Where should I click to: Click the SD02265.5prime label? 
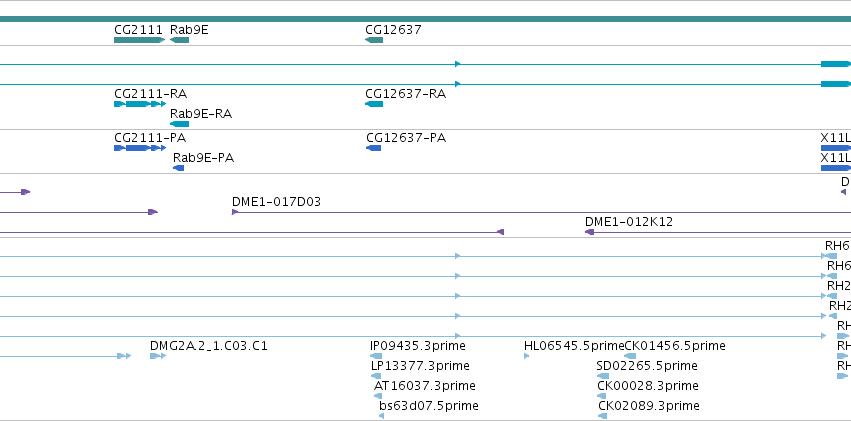647,366
